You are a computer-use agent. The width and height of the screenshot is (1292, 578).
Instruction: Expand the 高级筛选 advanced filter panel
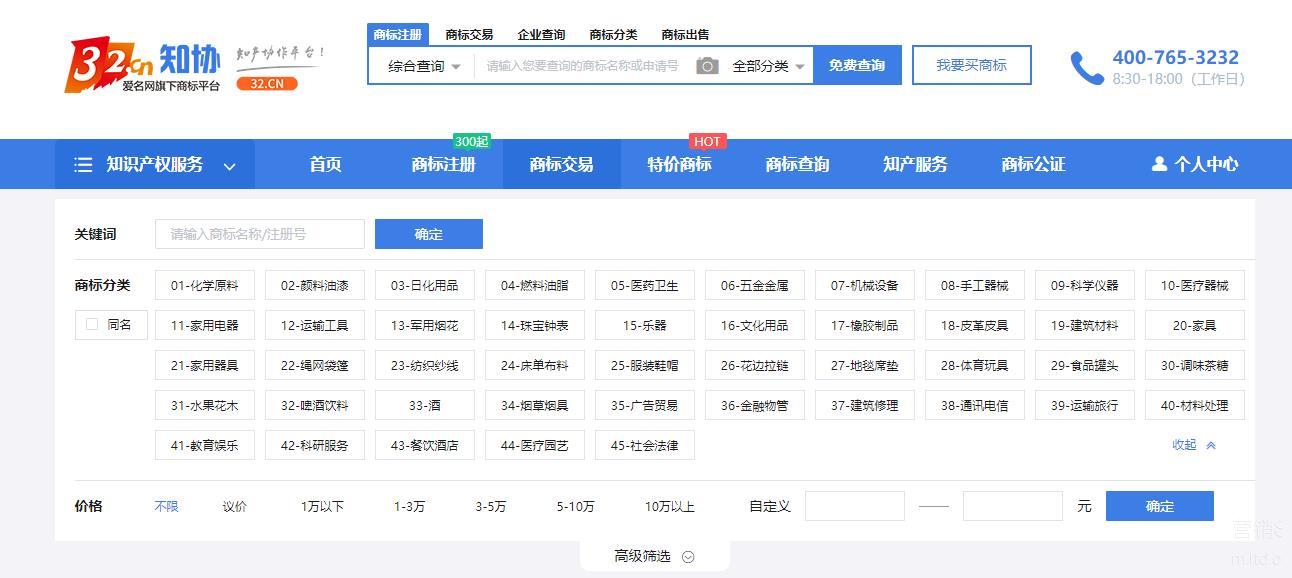[x=654, y=556]
